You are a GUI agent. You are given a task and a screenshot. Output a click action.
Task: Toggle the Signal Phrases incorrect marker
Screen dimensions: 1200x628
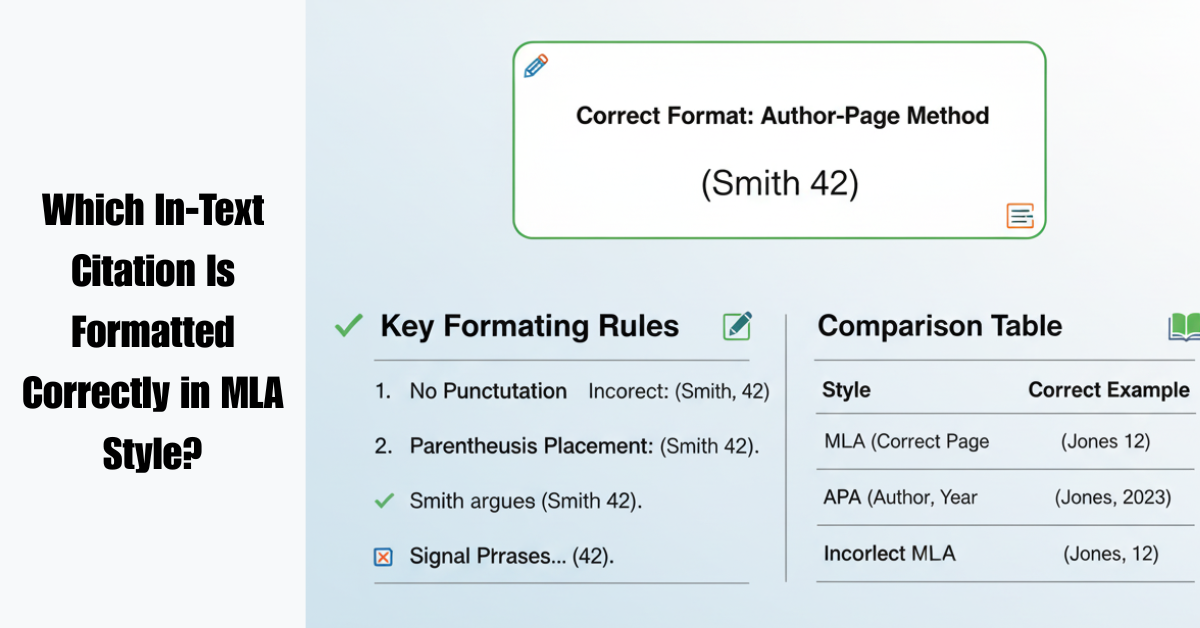point(383,556)
